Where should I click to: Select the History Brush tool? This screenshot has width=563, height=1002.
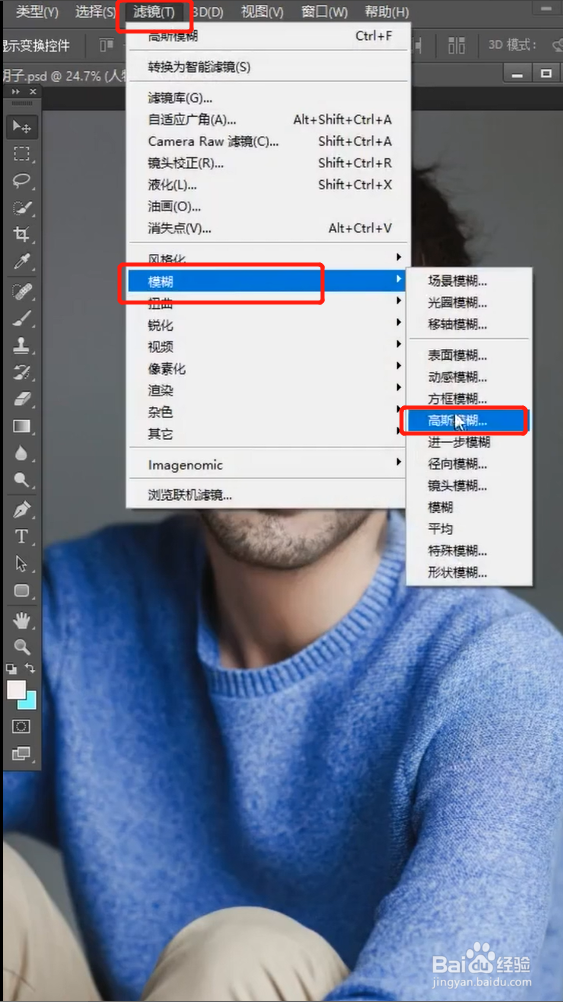click(x=22, y=372)
